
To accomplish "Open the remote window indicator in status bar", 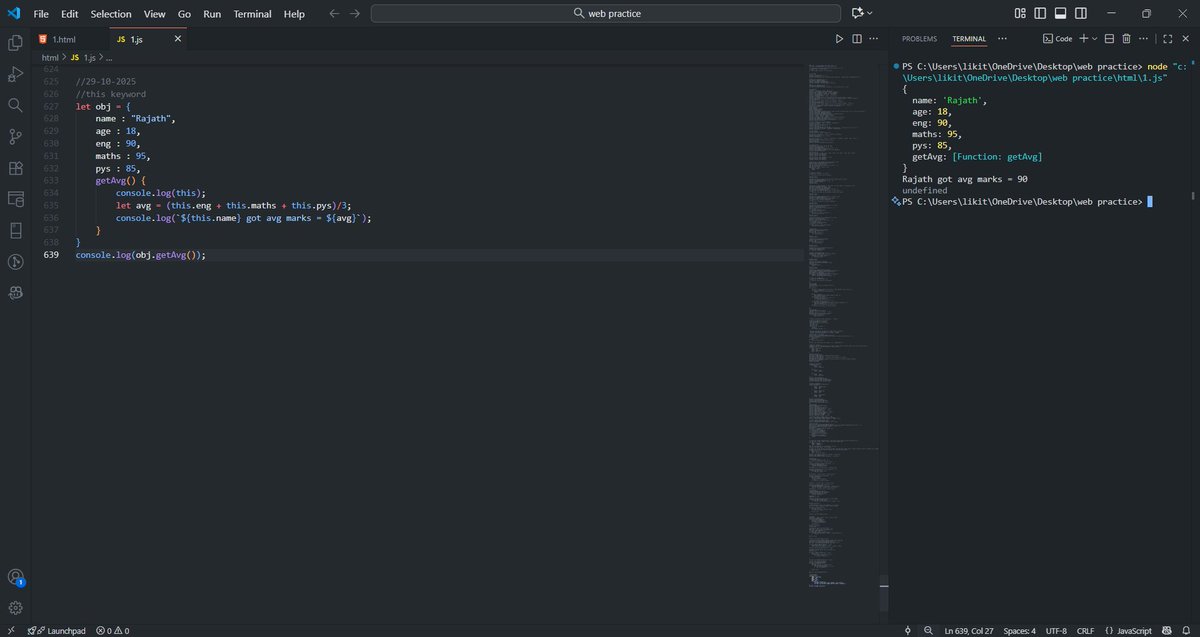I will pyautogui.click(x=10, y=630).
